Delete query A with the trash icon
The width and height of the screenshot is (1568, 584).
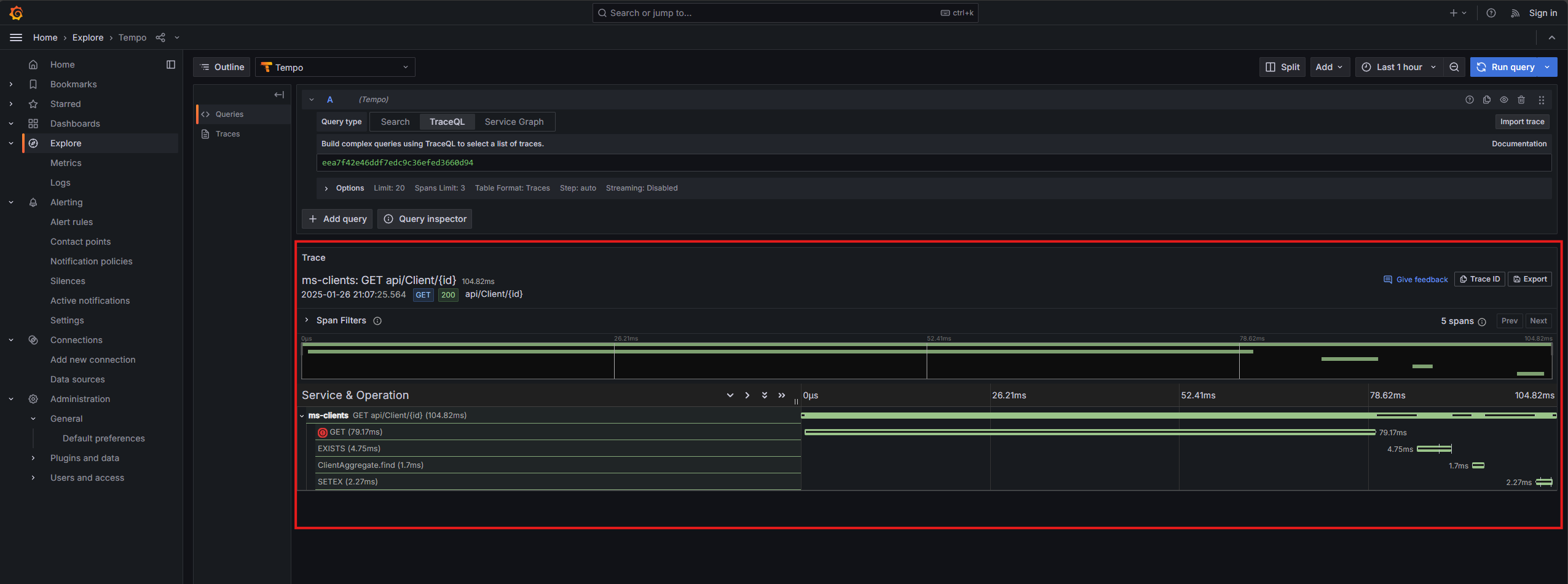pos(1521,100)
